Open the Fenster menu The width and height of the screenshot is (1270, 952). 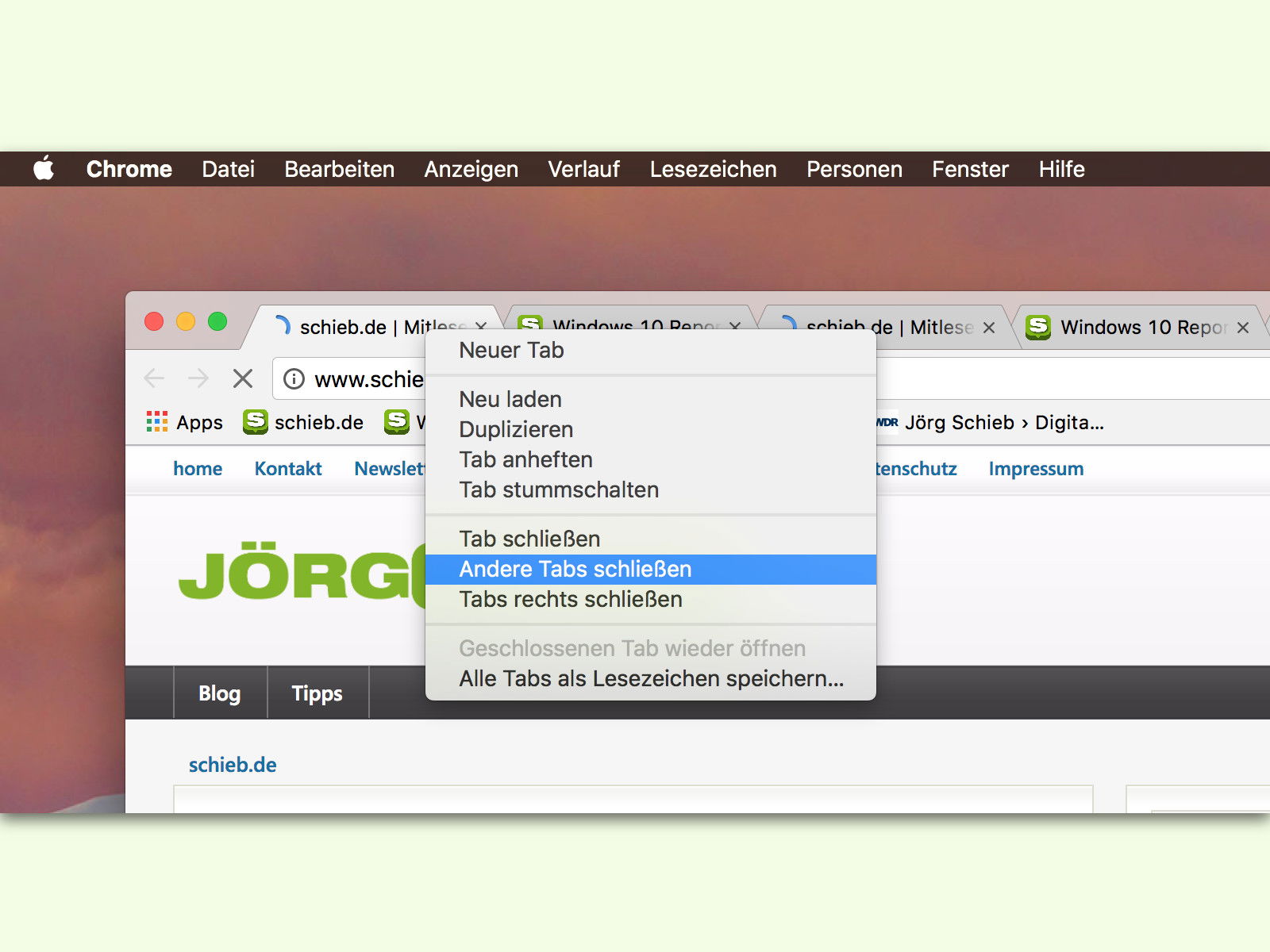(970, 169)
